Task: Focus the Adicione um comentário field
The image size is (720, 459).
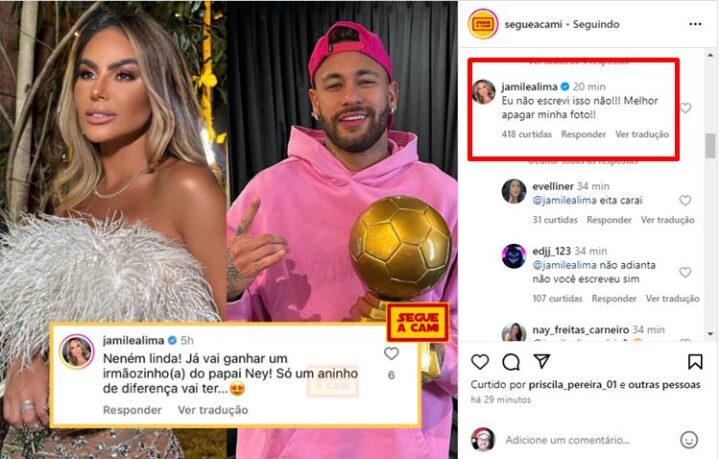Action: click(x=568, y=440)
